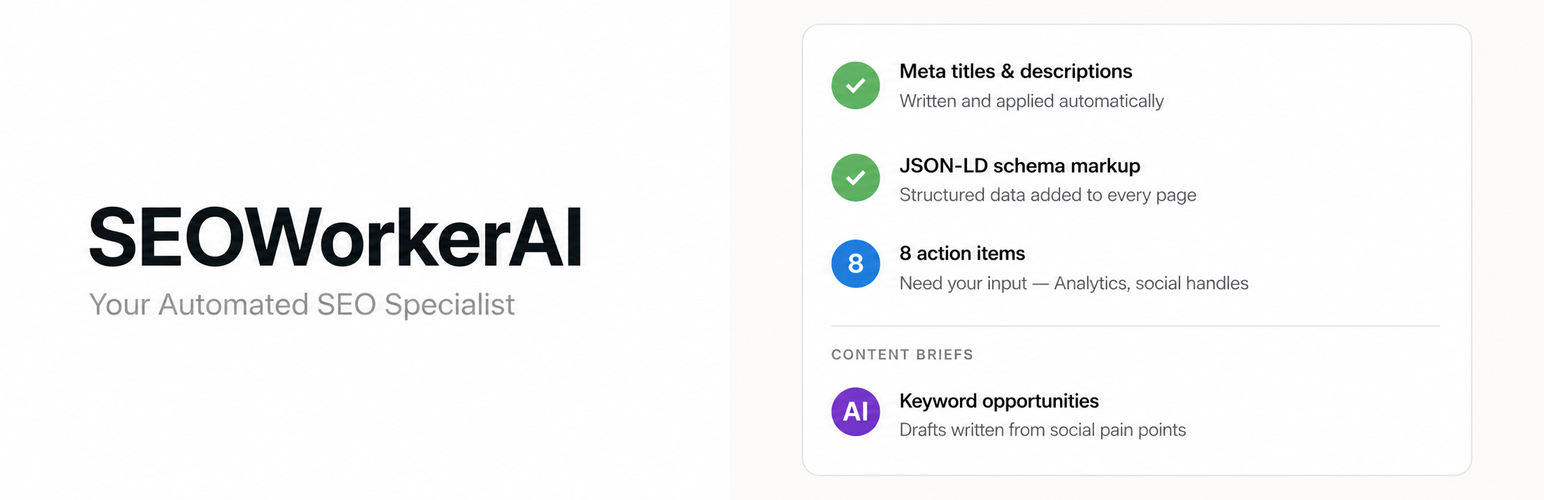Click 'Drafts written from social pain points'
The width and height of the screenshot is (1544, 500).
click(1043, 431)
